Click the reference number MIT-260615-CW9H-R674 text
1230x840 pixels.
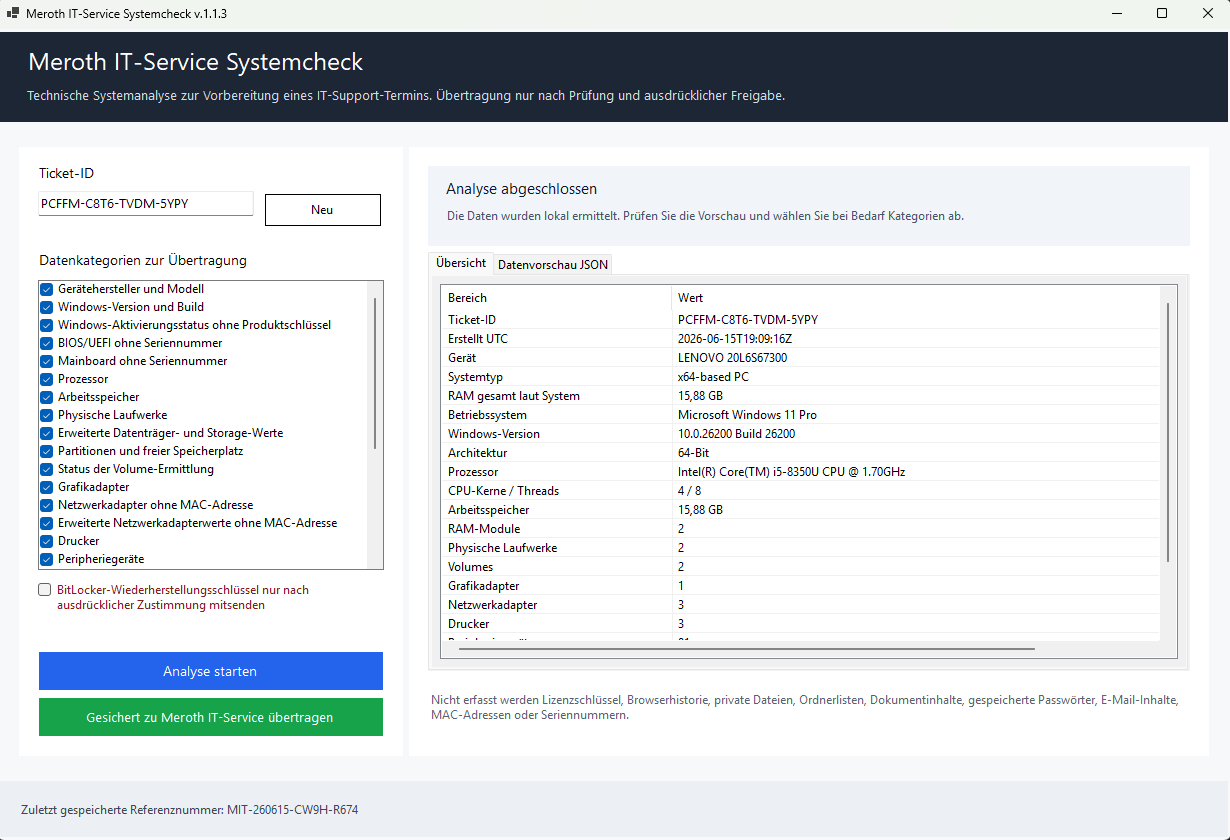point(295,810)
